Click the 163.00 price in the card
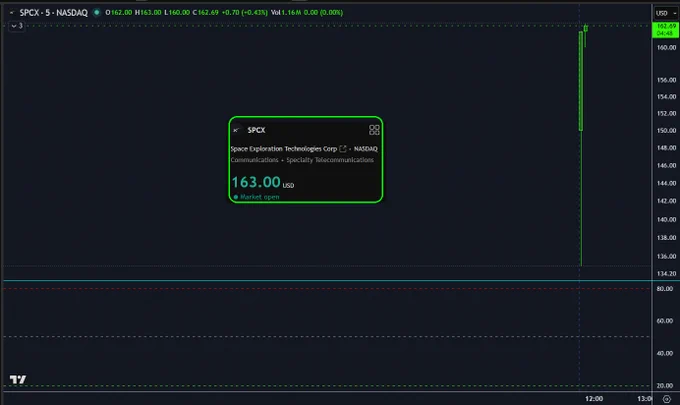680x405 pixels. [256, 182]
